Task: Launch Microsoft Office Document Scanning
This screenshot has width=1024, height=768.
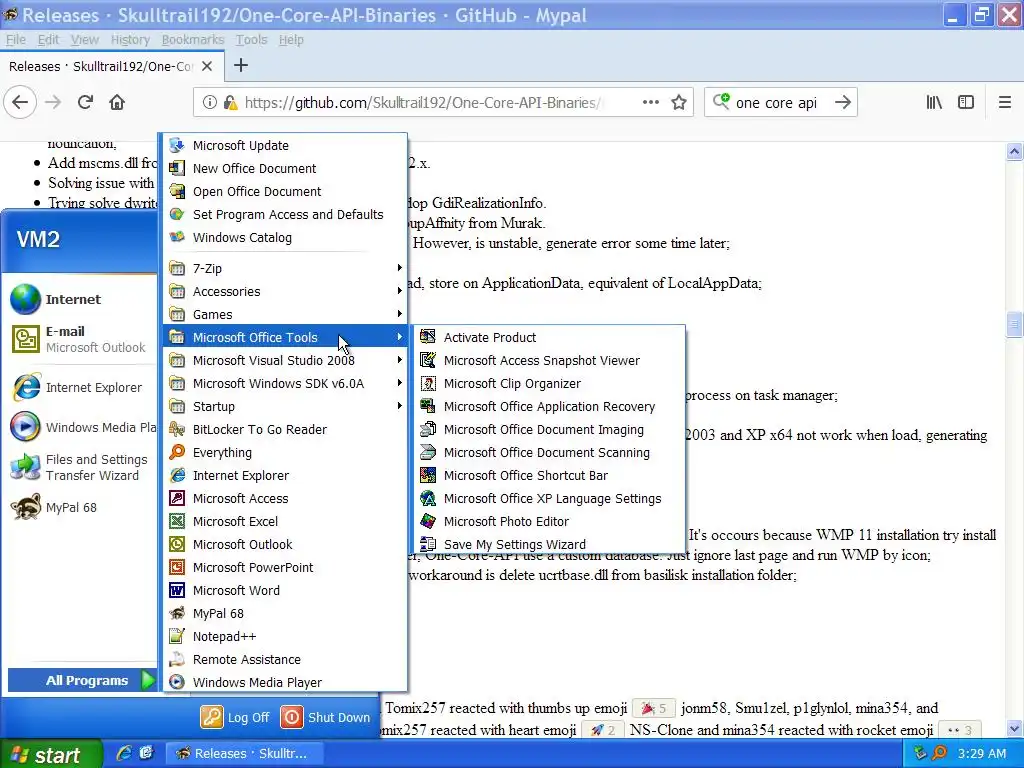Action: click(x=549, y=453)
